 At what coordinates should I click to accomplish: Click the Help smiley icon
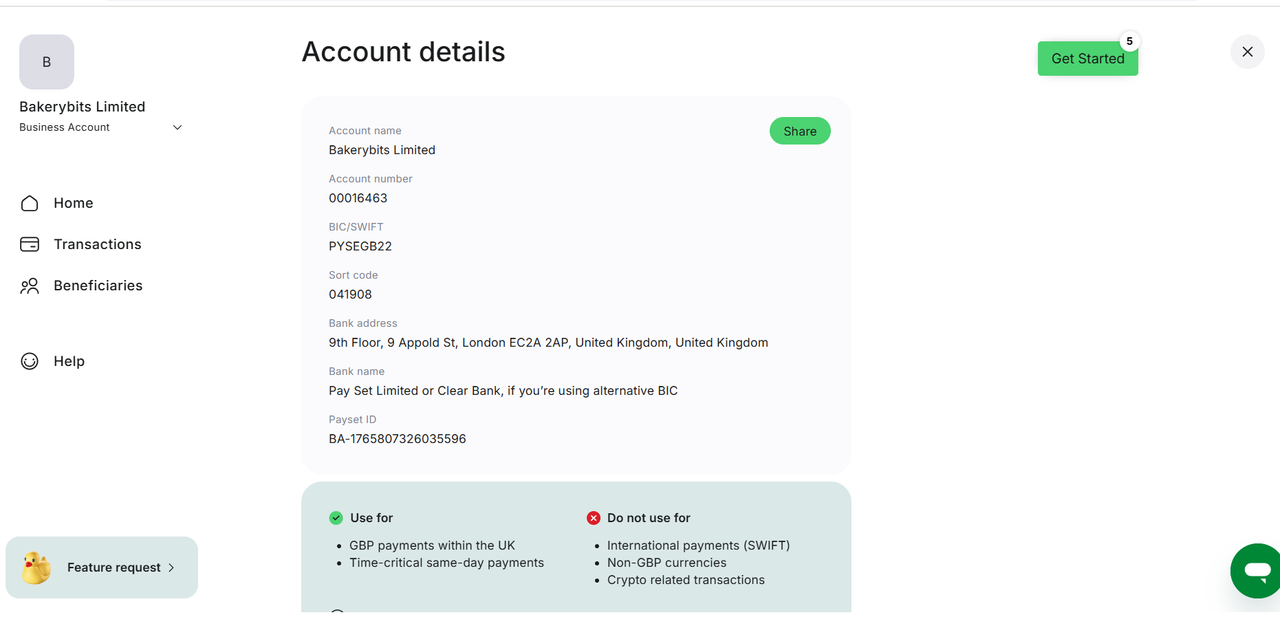pyautogui.click(x=30, y=361)
